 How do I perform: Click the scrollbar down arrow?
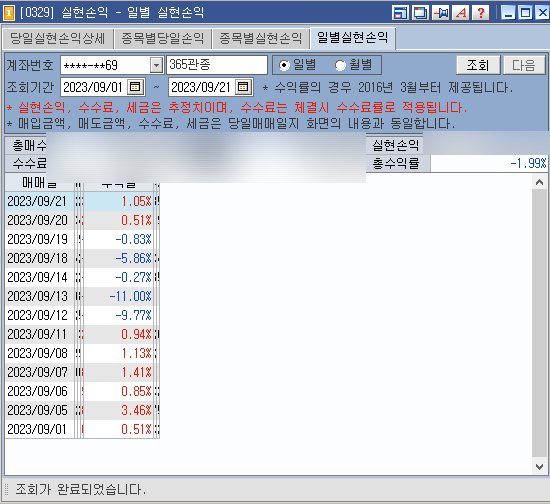tap(539, 467)
